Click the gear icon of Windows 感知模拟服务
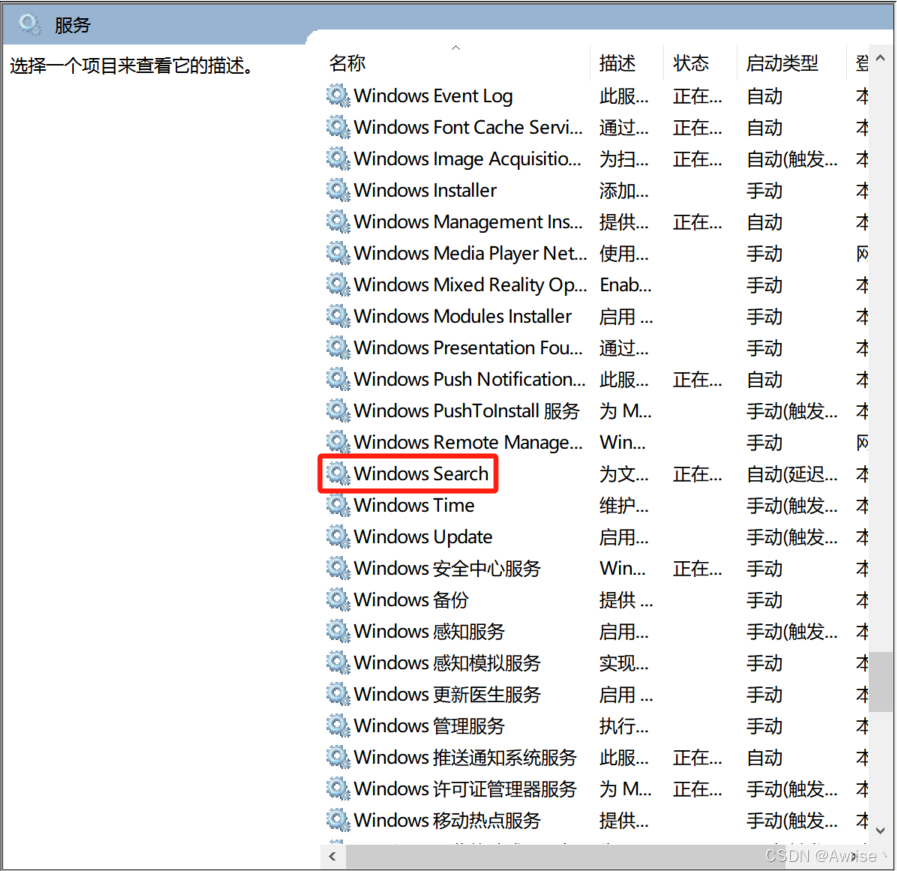Image resolution: width=897 pixels, height=871 pixels. 338,662
